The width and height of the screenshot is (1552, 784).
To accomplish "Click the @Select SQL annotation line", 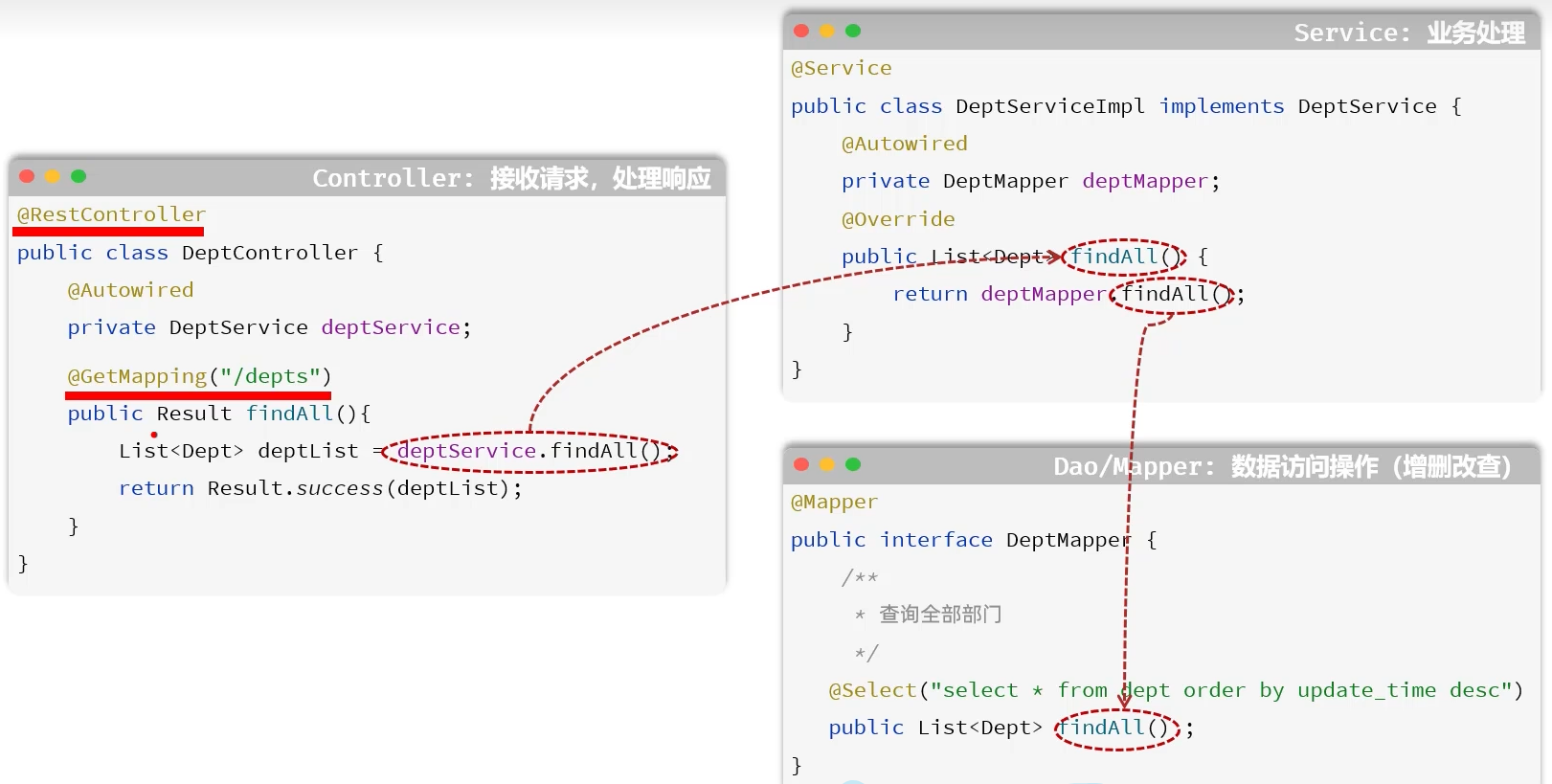I will pyautogui.click(x=1175, y=690).
